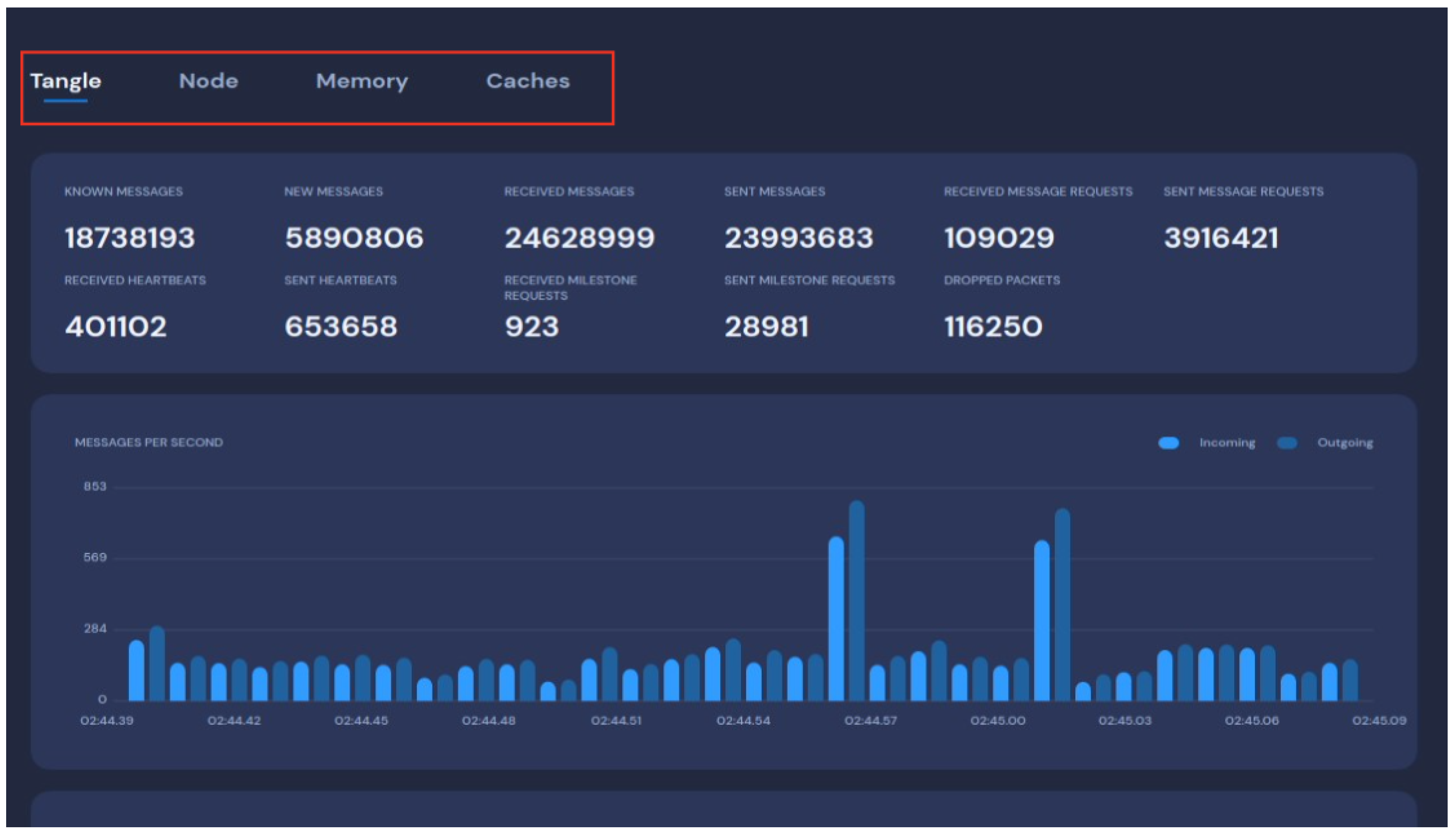The width and height of the screenshot is (1456, 840).
Task: Click the Messages Per Second chart title
Action: tap(149, 442)
